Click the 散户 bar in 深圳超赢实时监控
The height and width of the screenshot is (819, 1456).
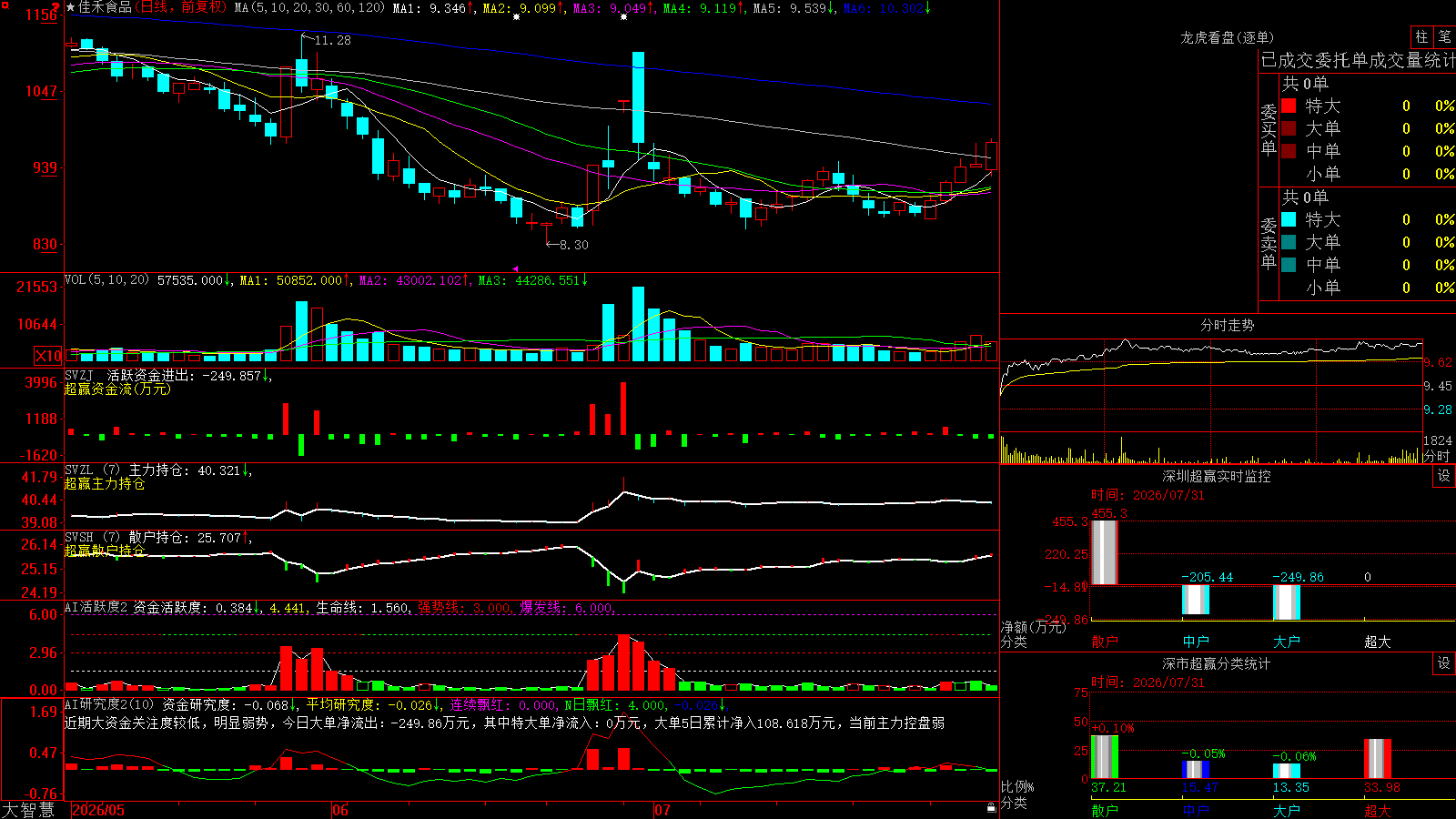tap(1105, 552)
